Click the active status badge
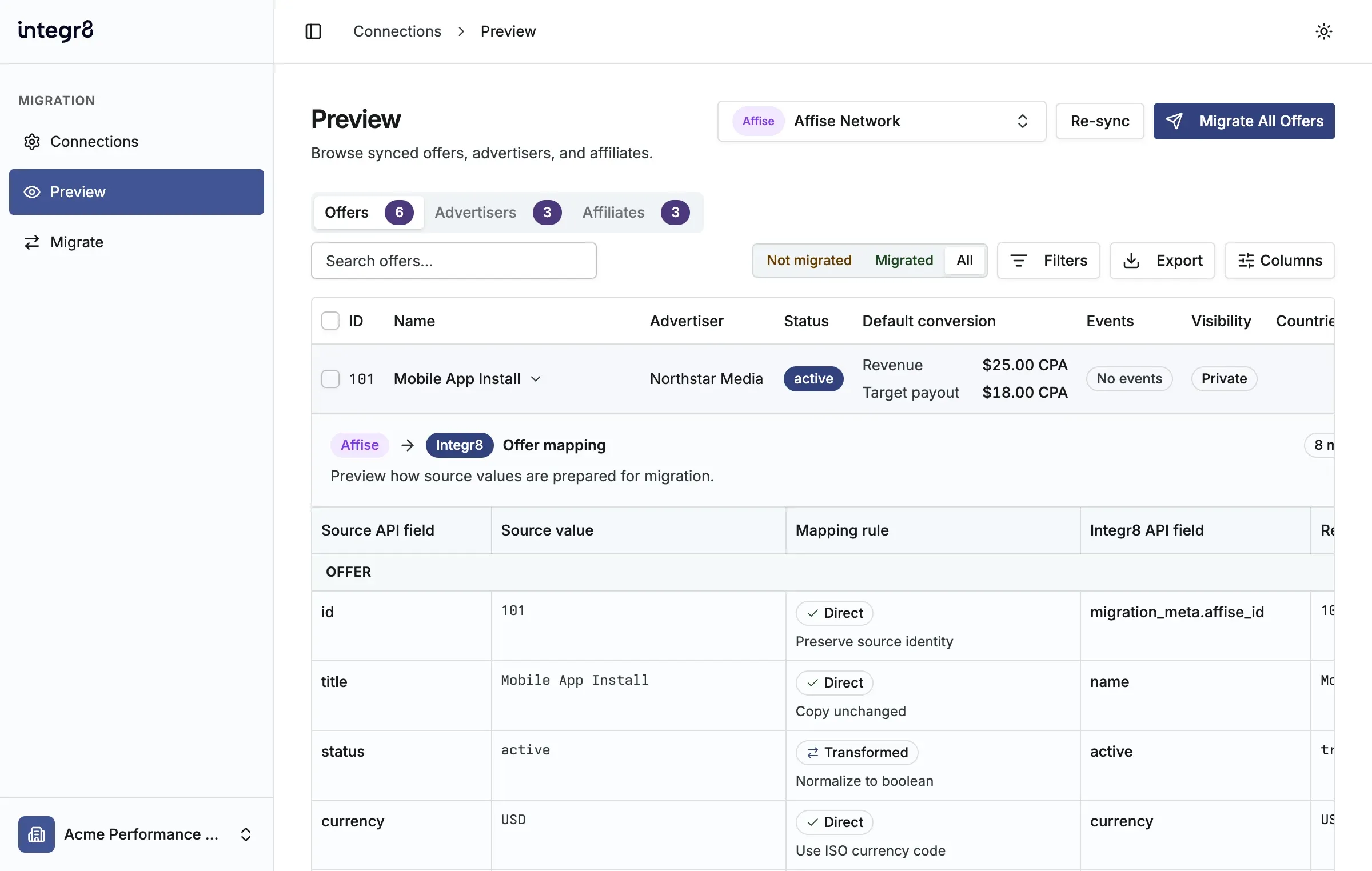This screenshot has height=871, width=1372. [813, 379]
